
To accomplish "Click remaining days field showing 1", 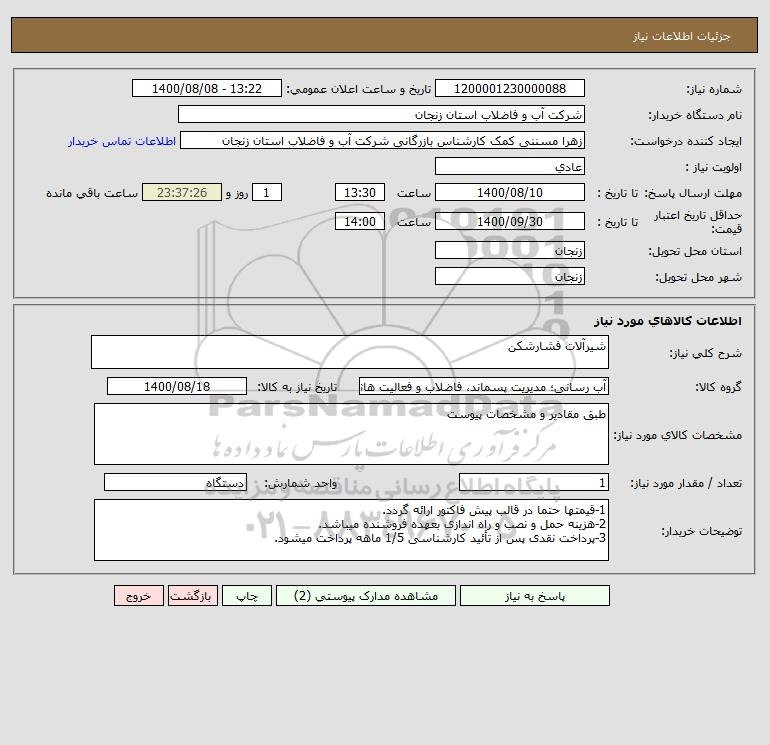I will point(267,193).
